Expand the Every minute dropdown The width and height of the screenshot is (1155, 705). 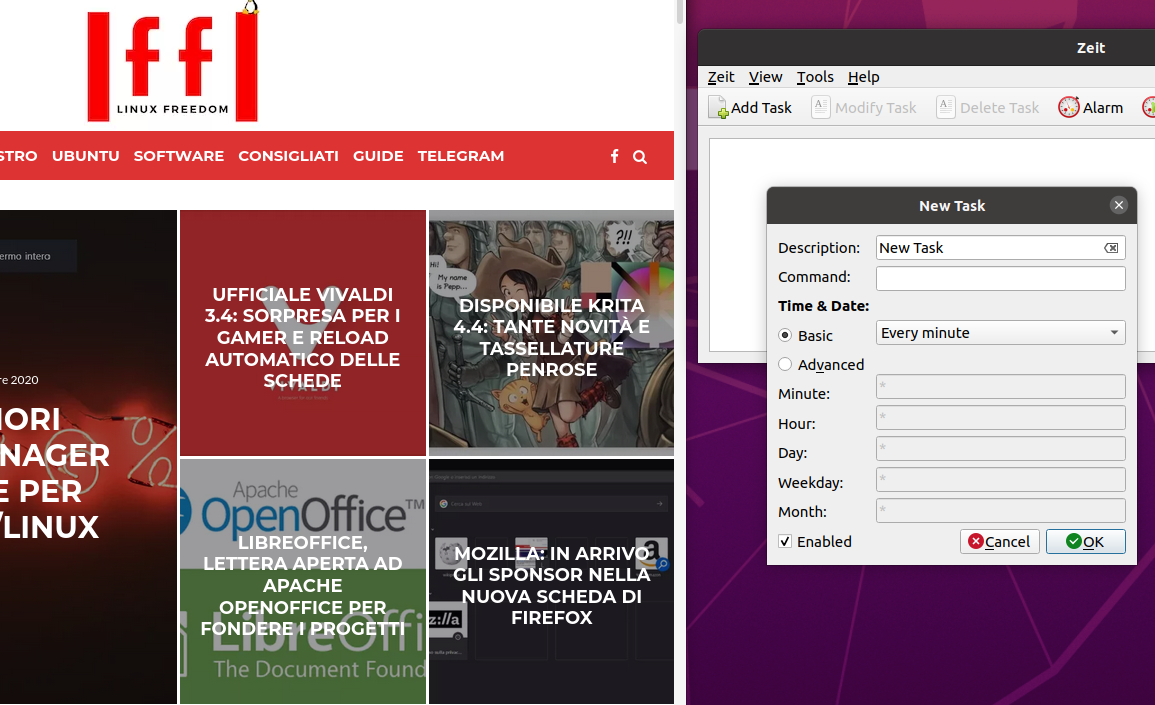click(x=1000, y=333)
